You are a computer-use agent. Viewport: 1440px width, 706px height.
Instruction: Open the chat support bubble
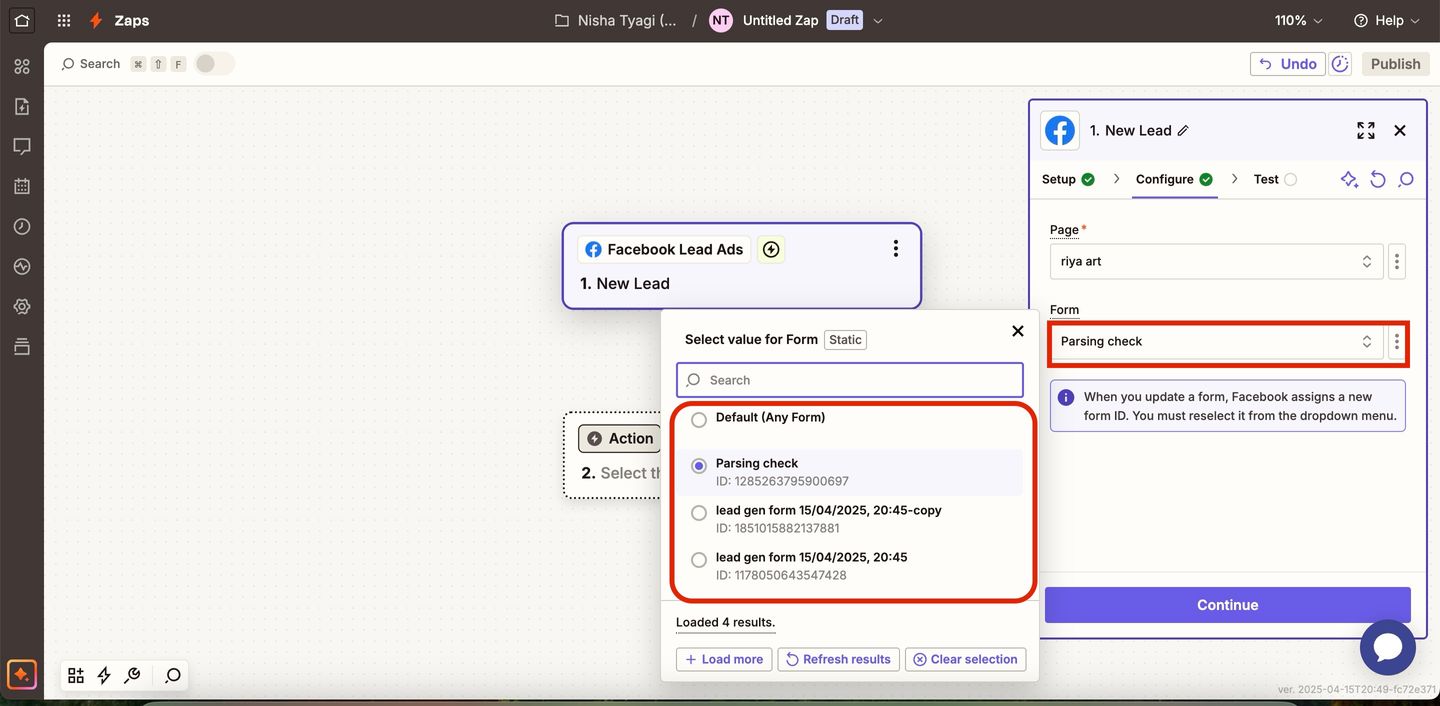pos(1388,647)
